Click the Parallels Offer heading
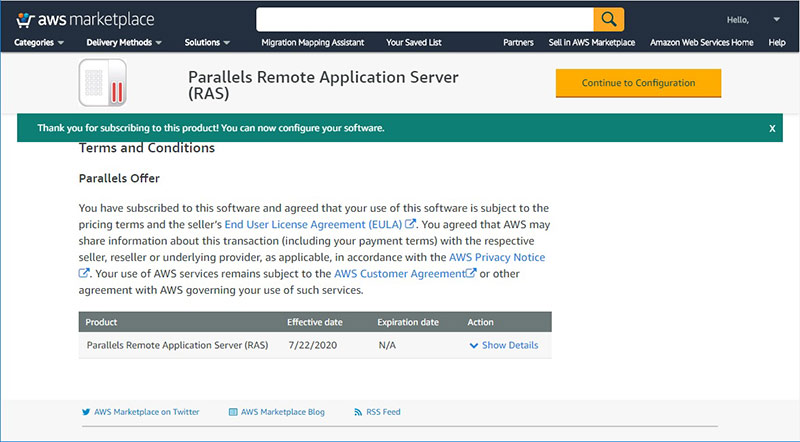The width and height of the screenshot is (800, 442). [119, 178]
